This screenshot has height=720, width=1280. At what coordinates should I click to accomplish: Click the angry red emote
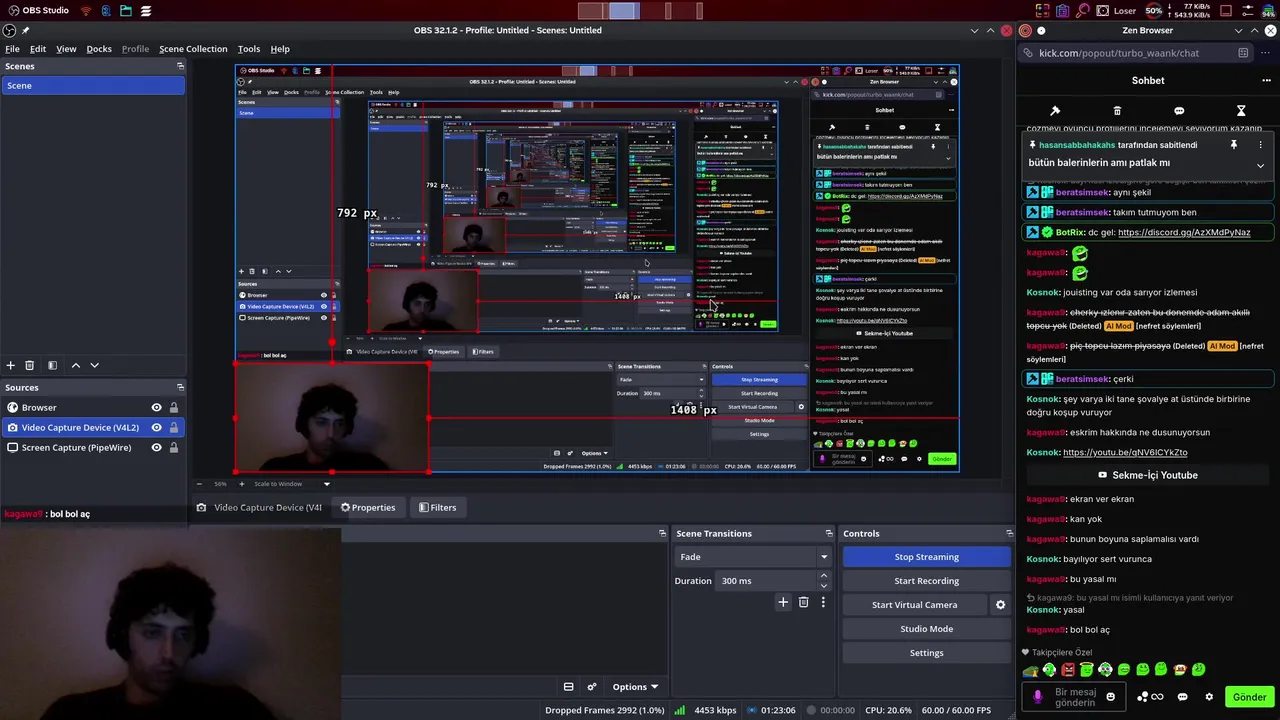coord(1068,670)
